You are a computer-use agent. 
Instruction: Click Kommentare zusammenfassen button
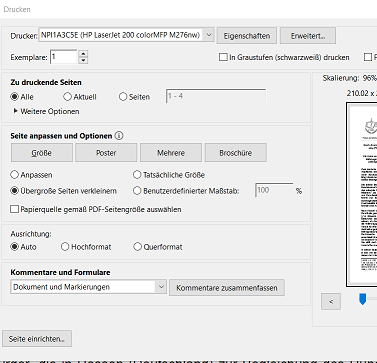coord(227,287)
